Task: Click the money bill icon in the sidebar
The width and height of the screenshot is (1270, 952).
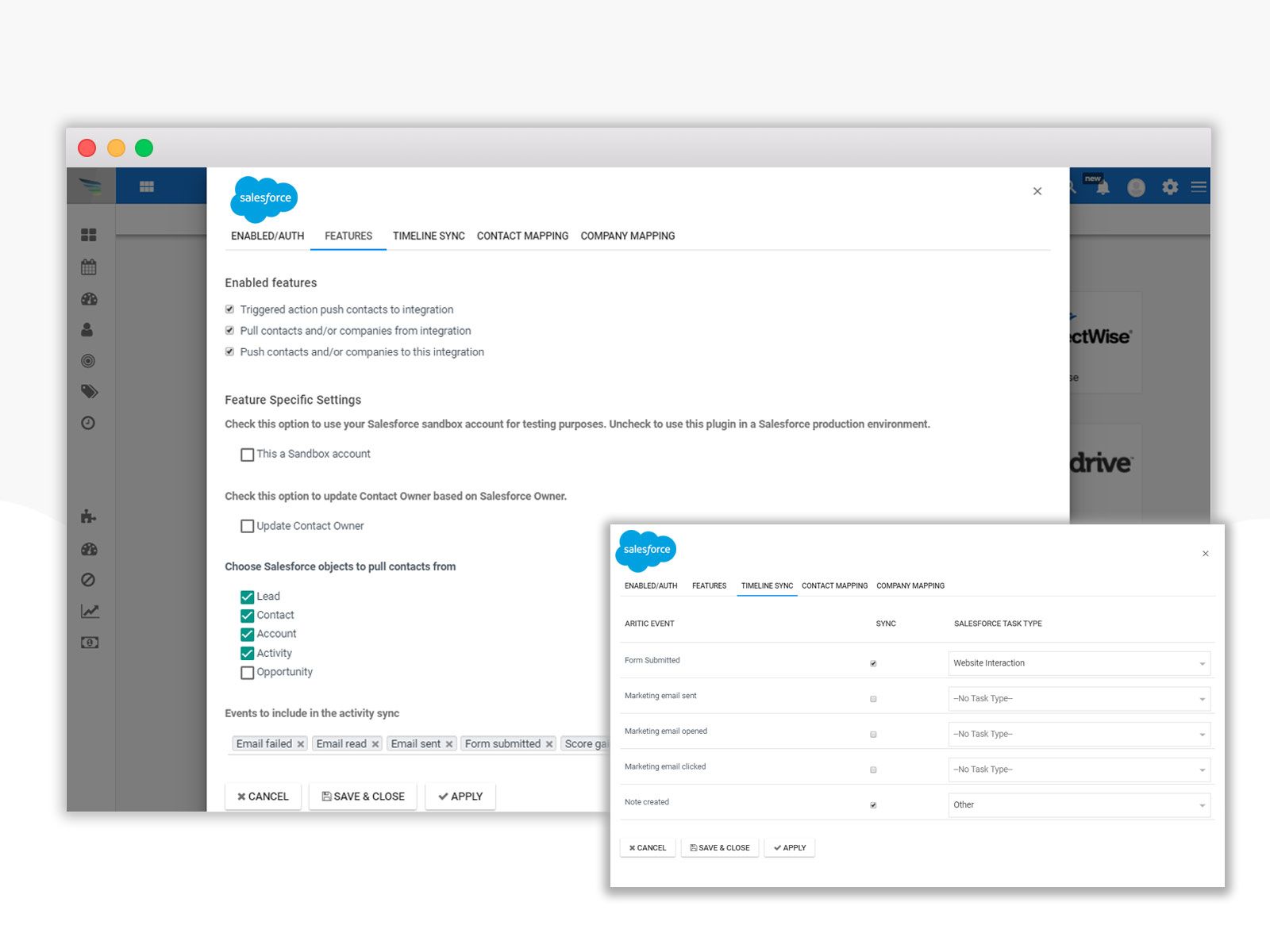Action: (90, 643)
